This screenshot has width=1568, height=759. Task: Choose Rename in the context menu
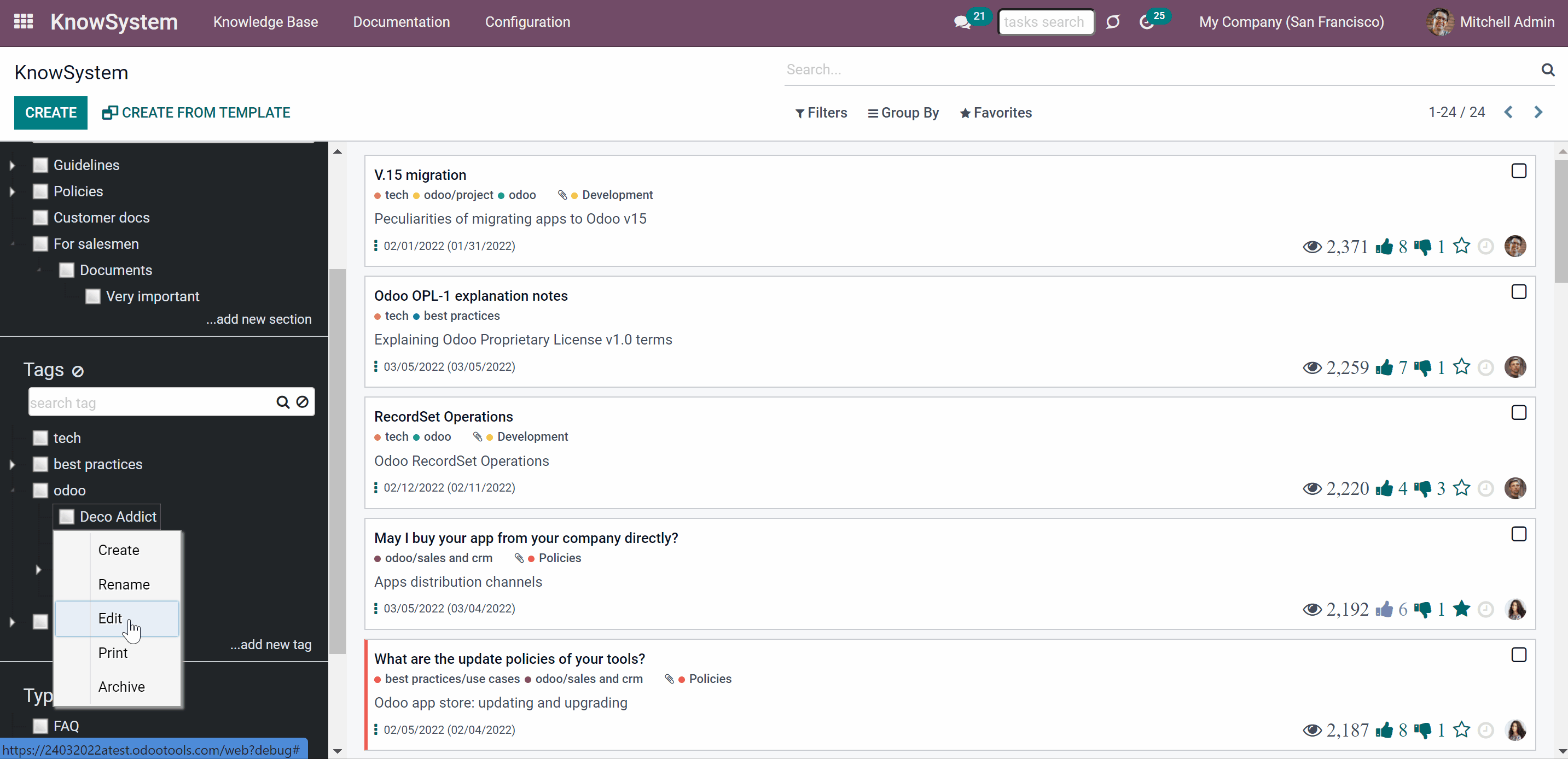[x=118, y=585]
